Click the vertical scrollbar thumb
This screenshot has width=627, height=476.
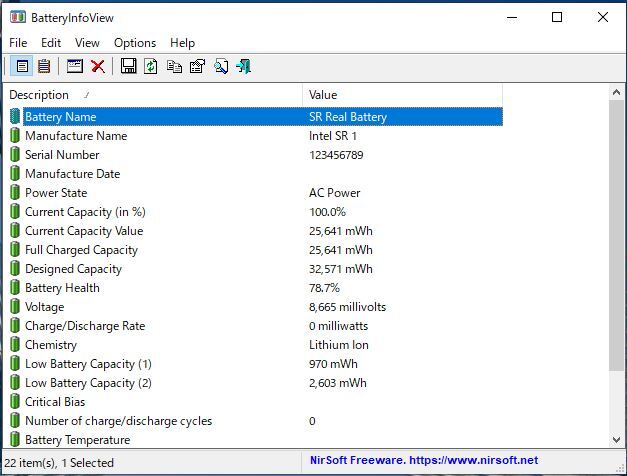[616, 236]
